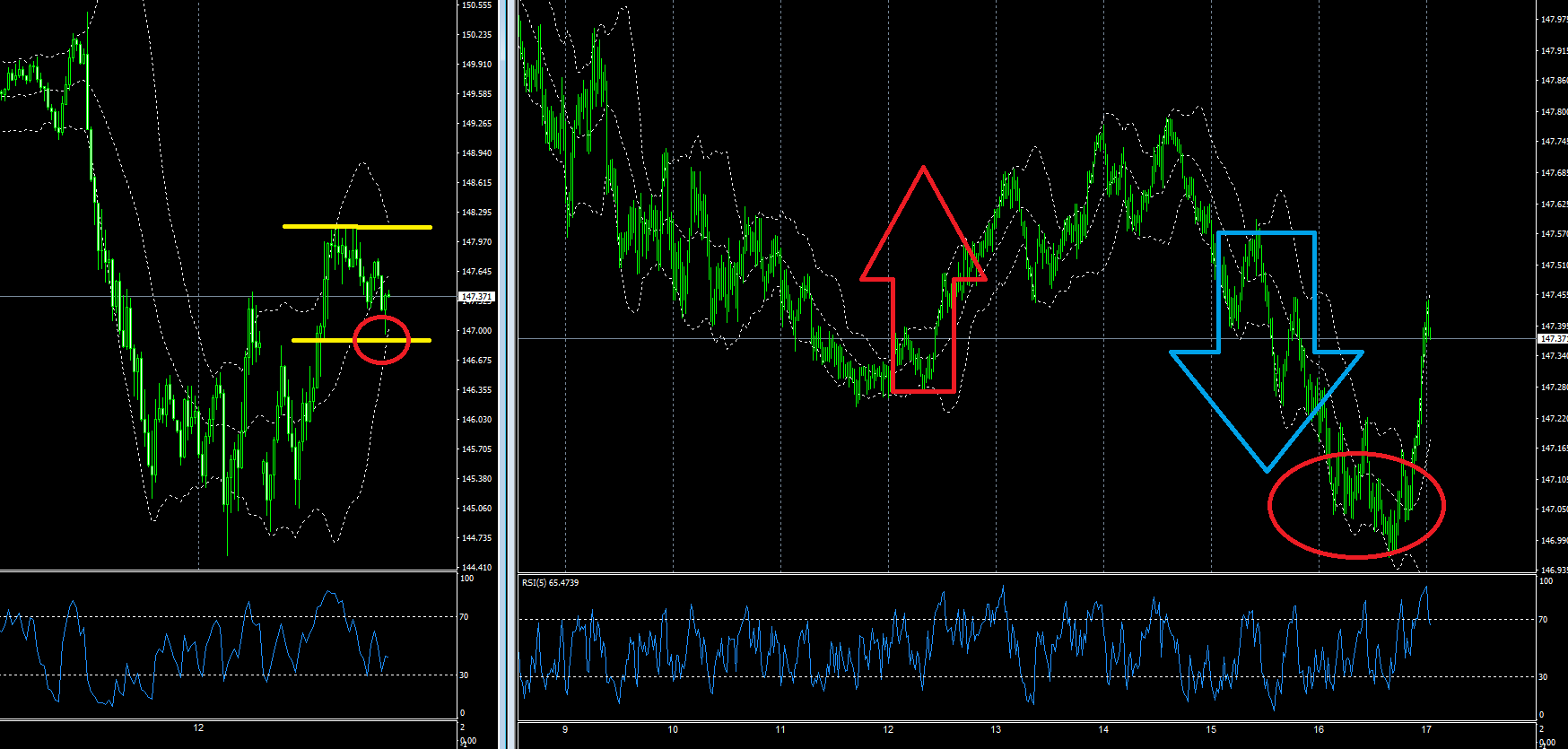Select RSI level 70 on right chart scale

(x=1543, y=620)
